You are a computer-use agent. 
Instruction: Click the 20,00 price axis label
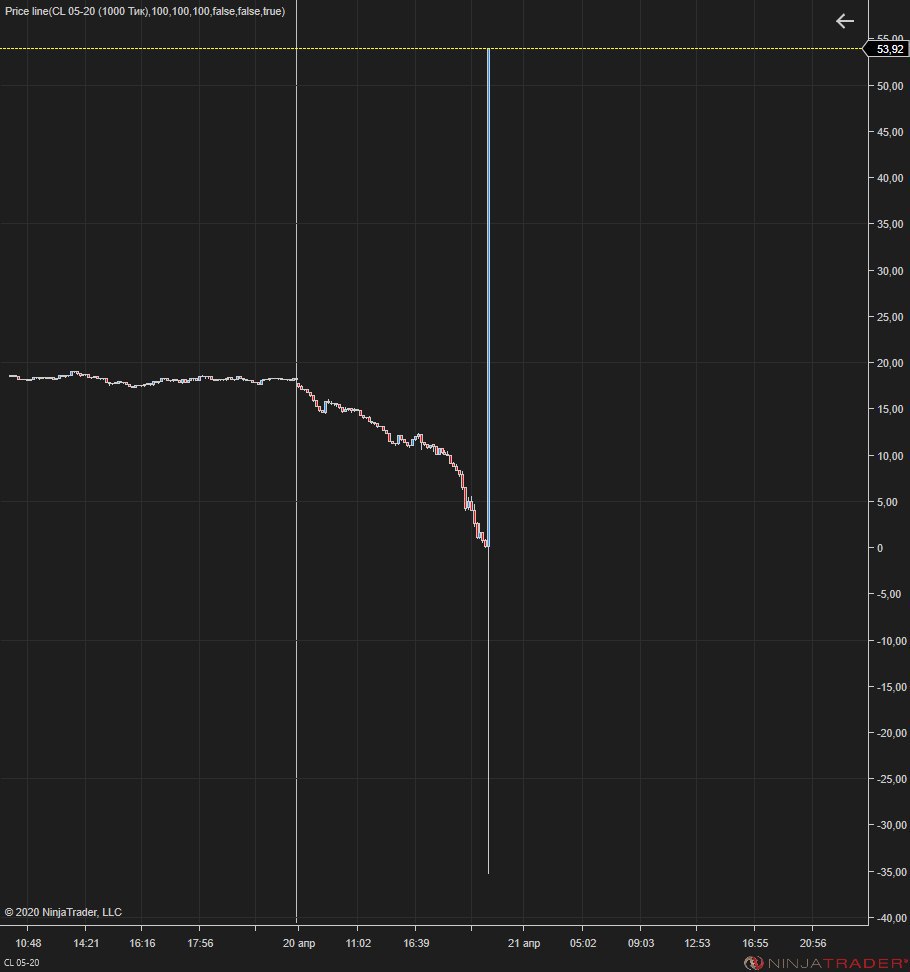[890, 363]
